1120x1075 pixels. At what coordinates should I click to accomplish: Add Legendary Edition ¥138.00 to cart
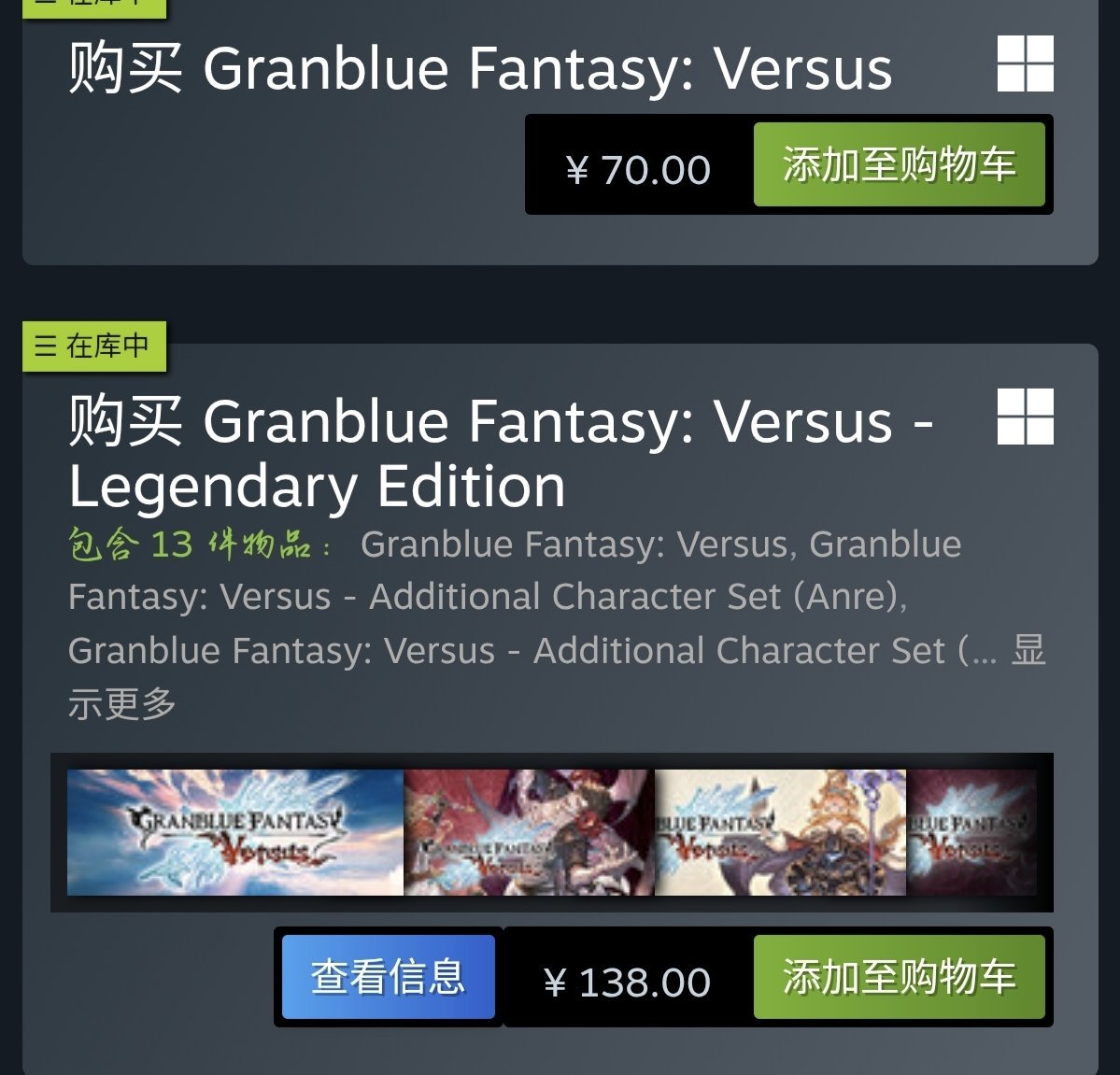[900, 976]
